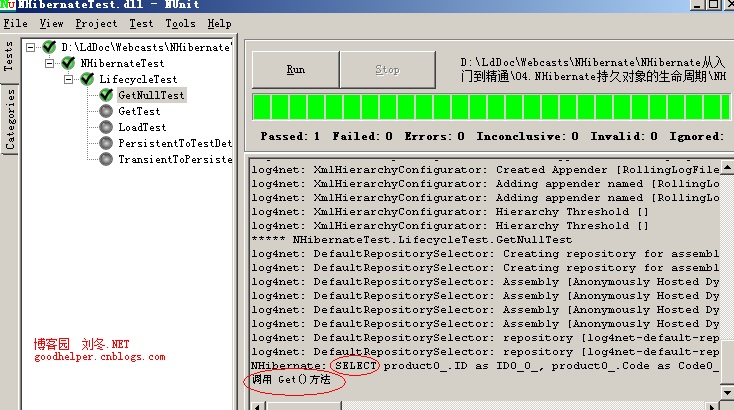Screen dimensions: 734x410
Task: Minimize the NUnit window
Action: (697, 4)
